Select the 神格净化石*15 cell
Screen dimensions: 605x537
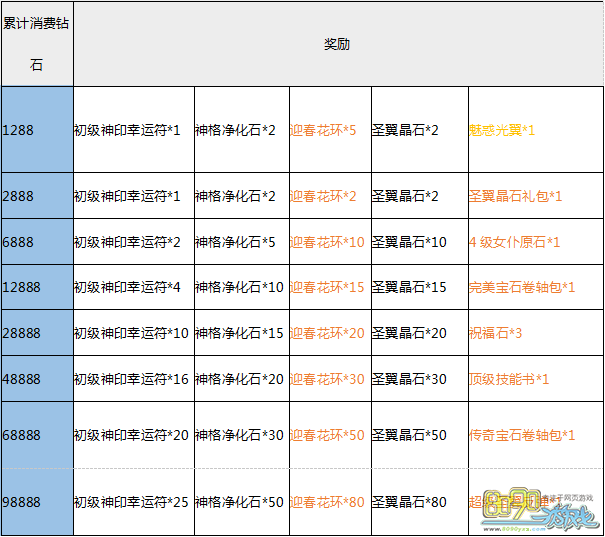(239, 332)
